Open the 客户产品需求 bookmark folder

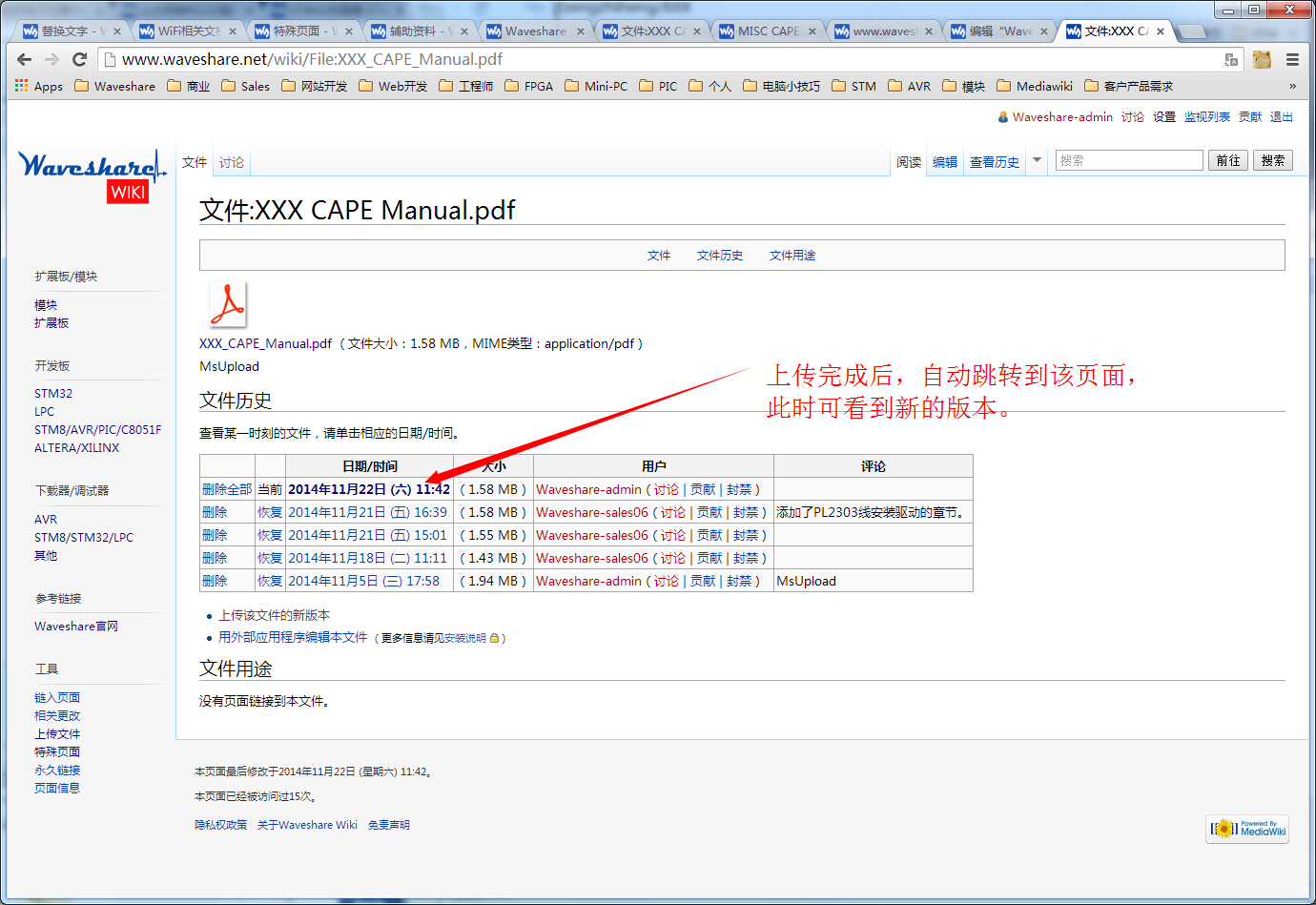click(1129, 86)
